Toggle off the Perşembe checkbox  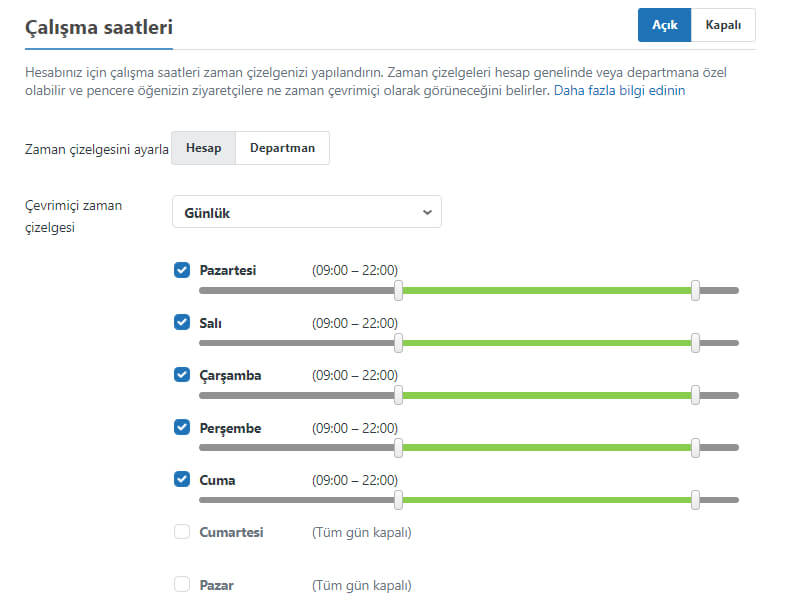click(x=182, y=427)
